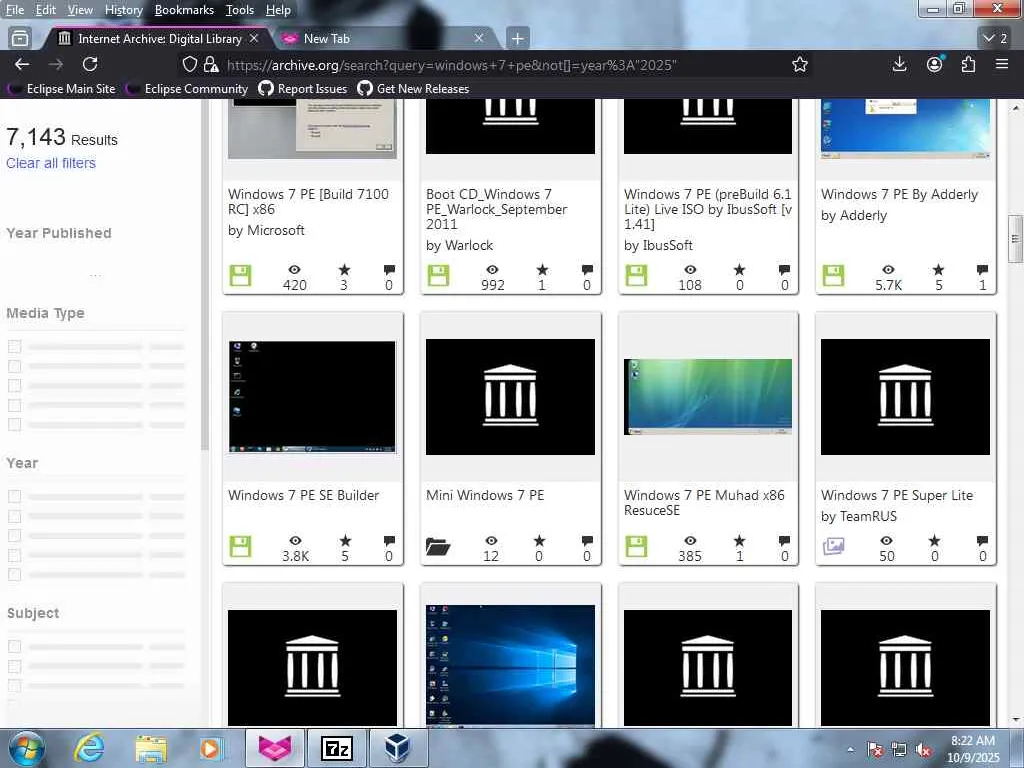This screenshot has width=1024, height=768.
Task: Click views eye icon on SE Builder card
Action: tap(295, 541)
